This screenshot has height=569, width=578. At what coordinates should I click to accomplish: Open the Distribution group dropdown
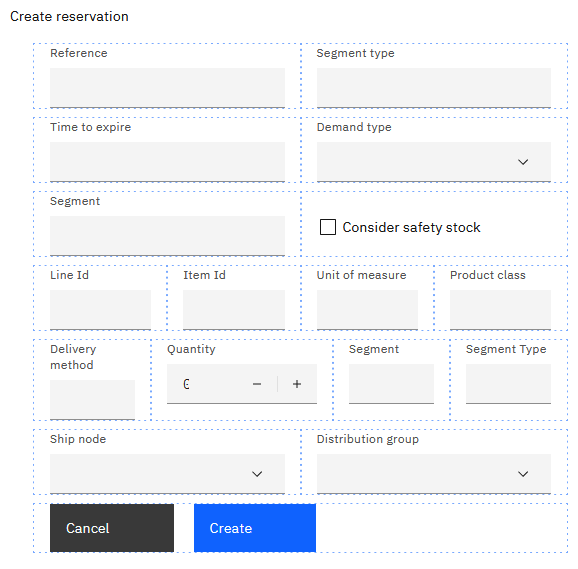[x=434, y=474]
